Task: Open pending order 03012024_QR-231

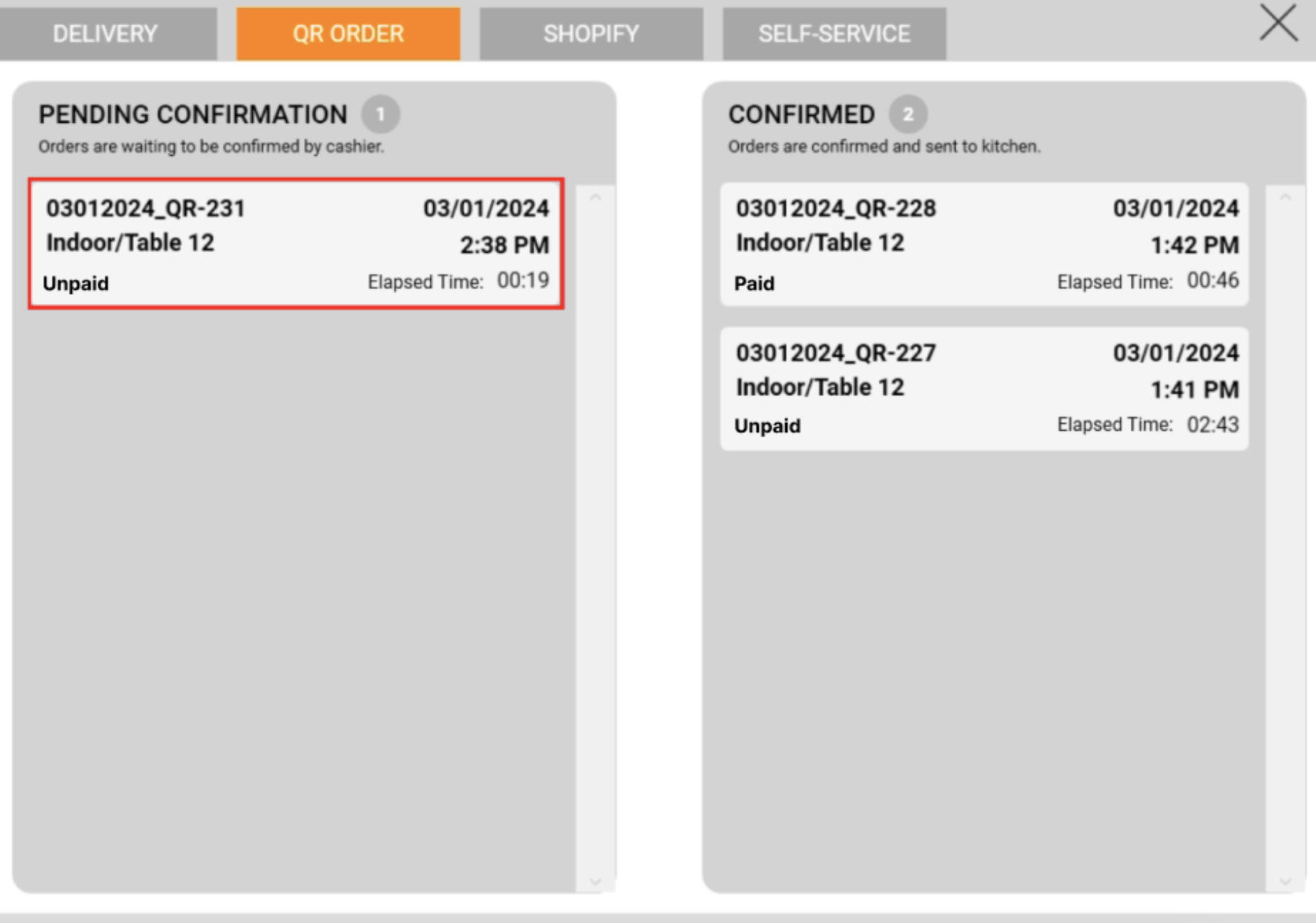Action: coord(296,244)
